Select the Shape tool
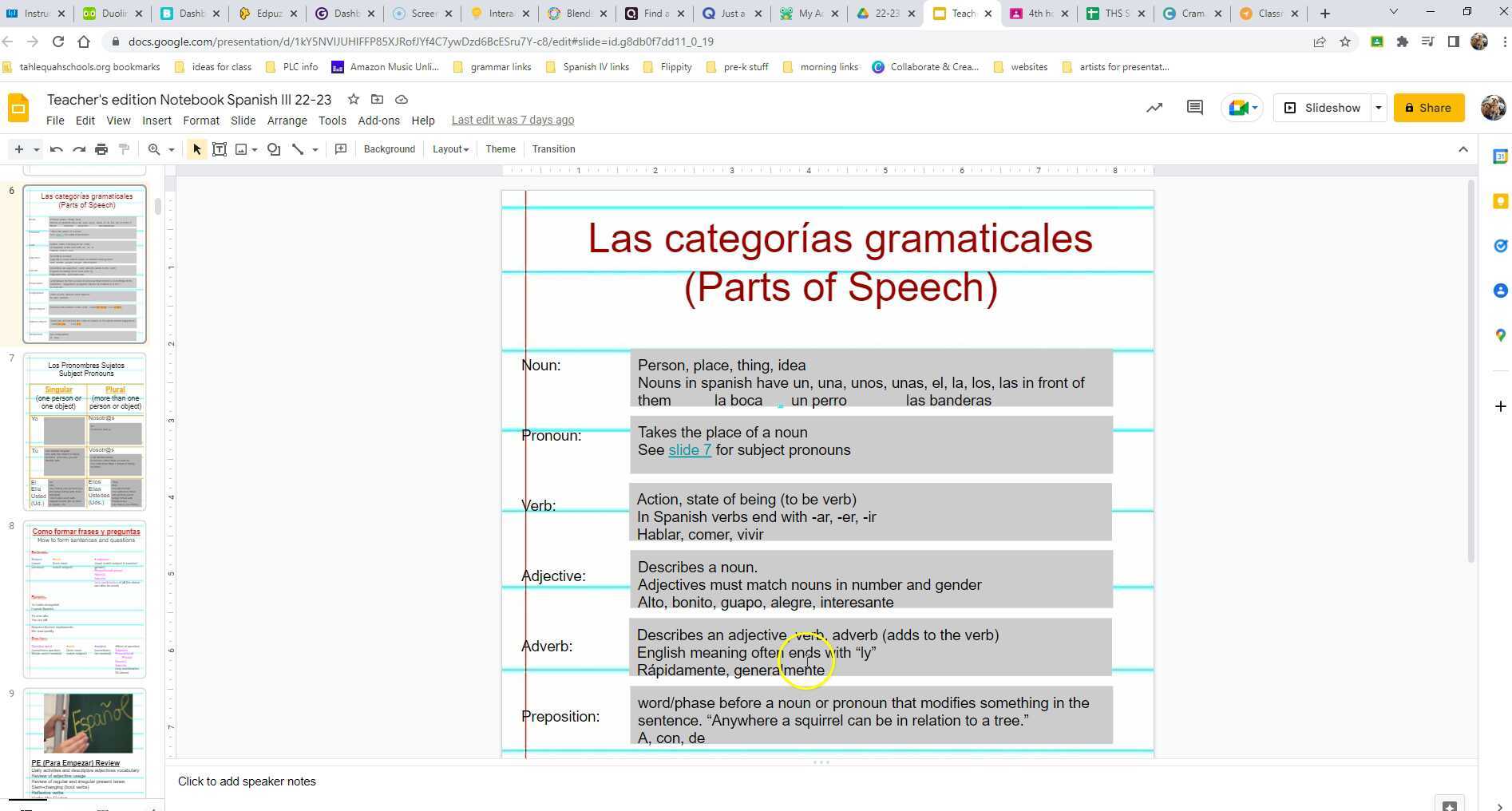Viewport: 1512px width, 811px height. point(273,149)
